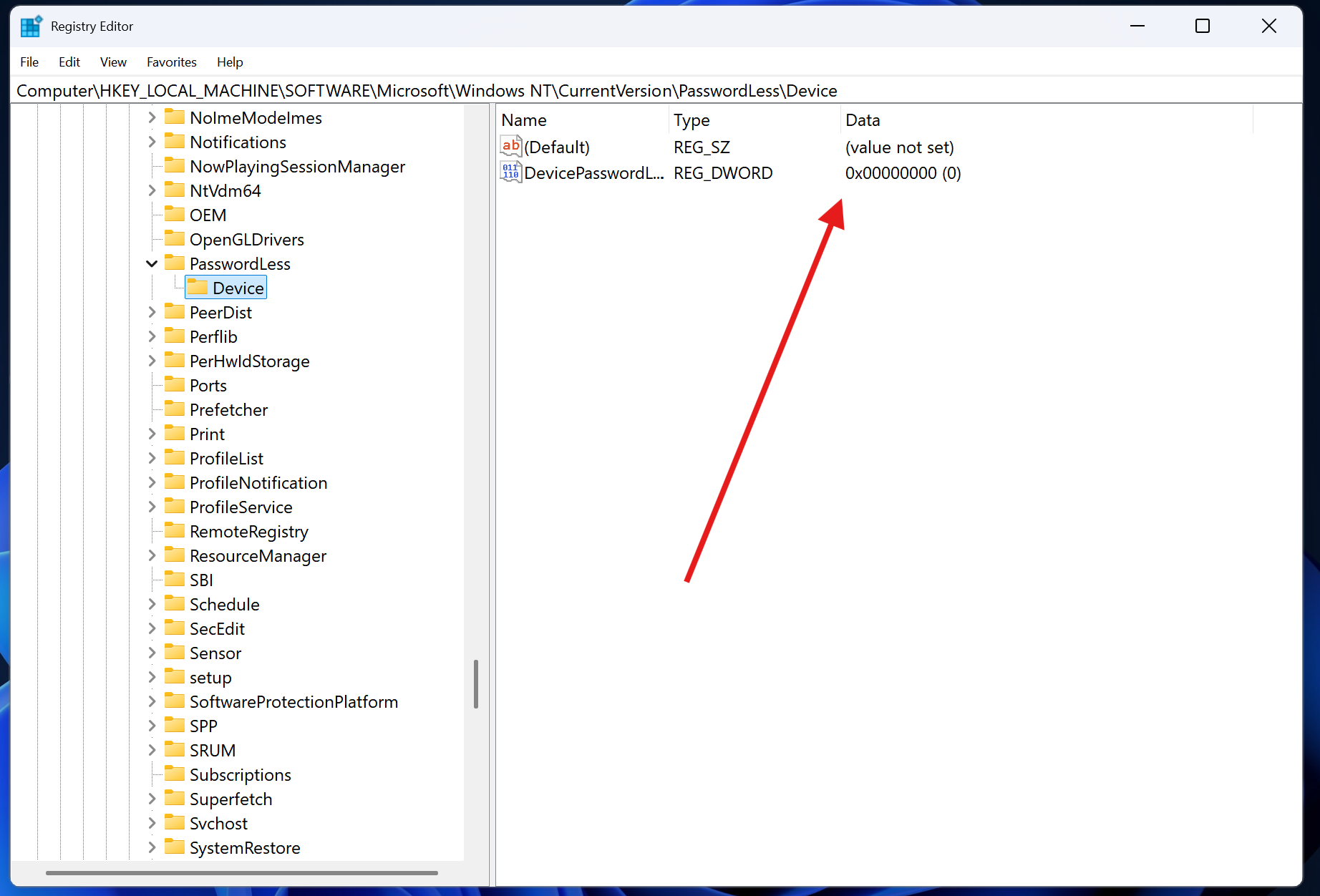Screen dimensions: 1320x896
Task: Select the (Default) string value icon
Action: (511, 147)
